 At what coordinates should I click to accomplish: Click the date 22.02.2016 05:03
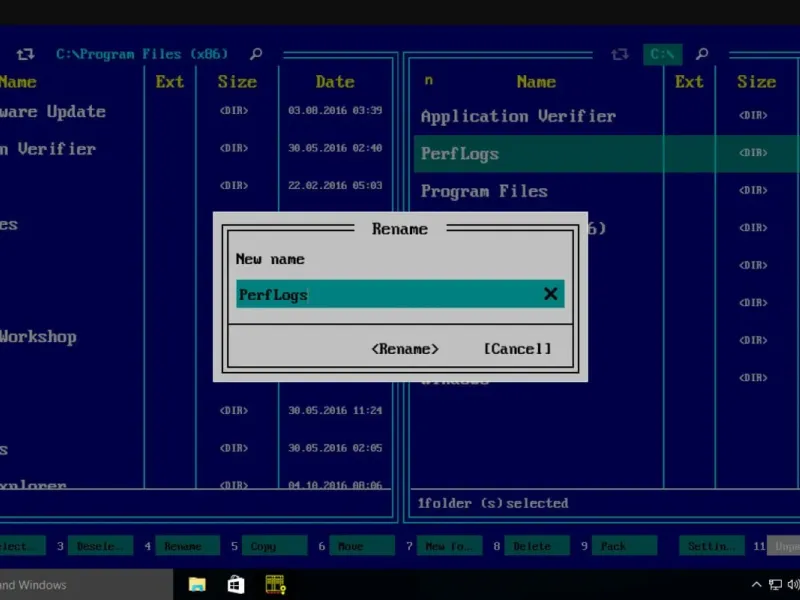click(x=335, y=185)
